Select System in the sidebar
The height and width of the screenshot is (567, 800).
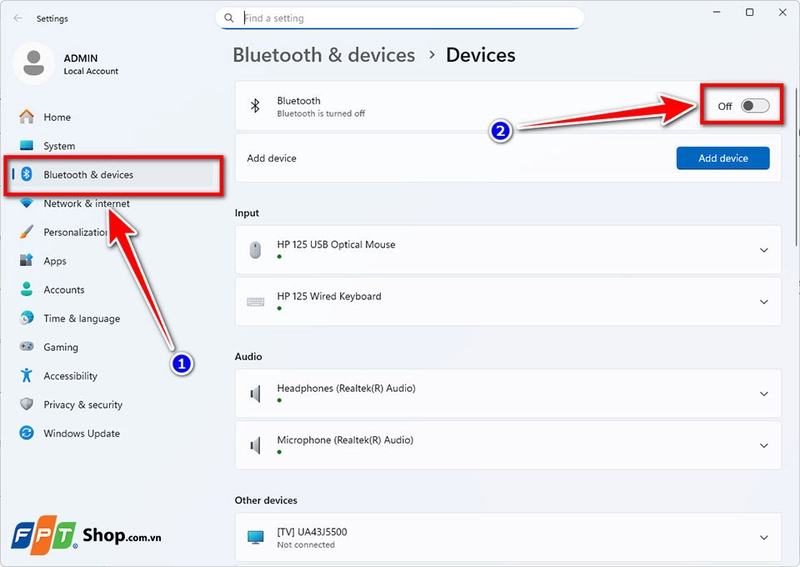59,146
